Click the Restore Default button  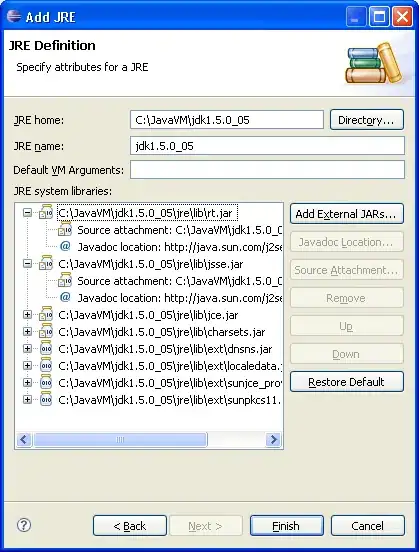tap(346, 382)
